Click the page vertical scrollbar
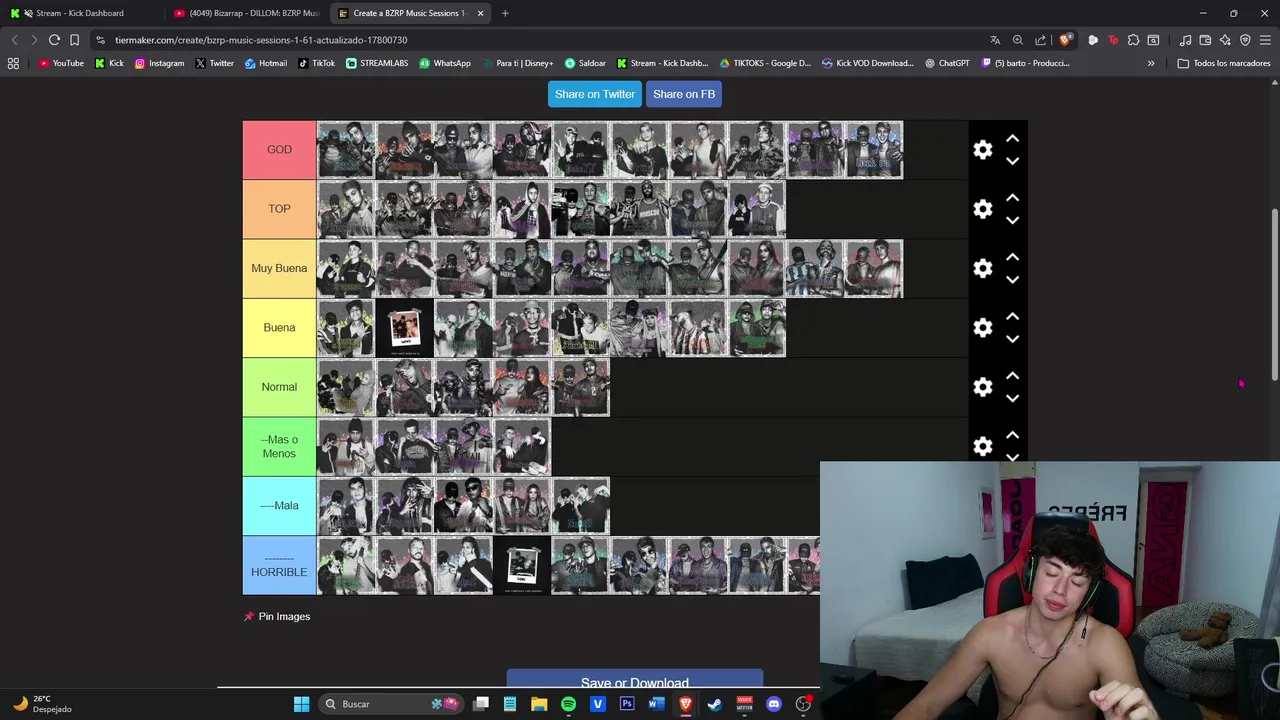The width and height of the screenshot is (1280, 720). pos(1275,295)
